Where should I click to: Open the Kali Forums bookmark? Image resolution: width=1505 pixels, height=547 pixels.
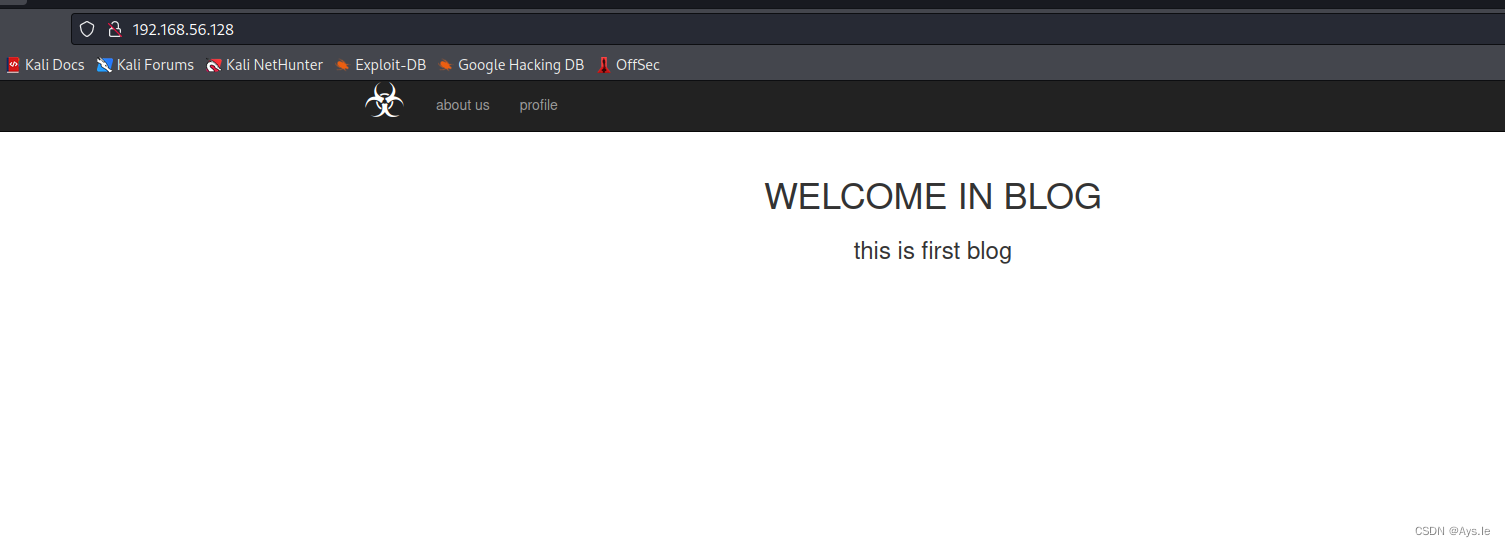[x=145, y=65]
